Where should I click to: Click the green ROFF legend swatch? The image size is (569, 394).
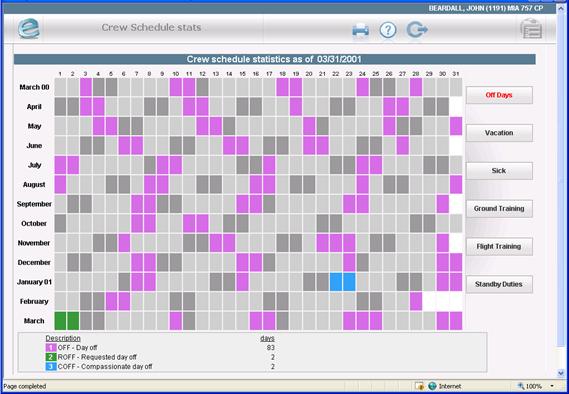[x=51, y=357]
